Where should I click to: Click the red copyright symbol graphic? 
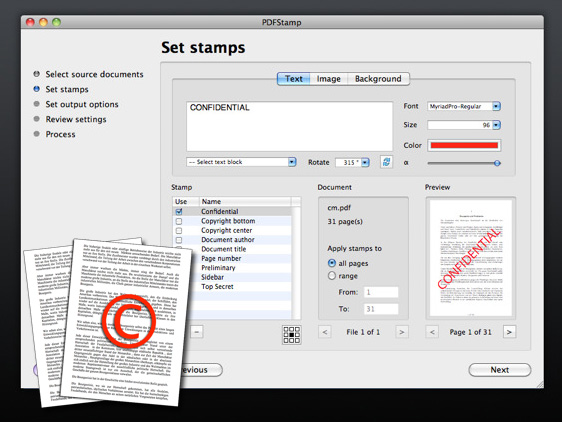pos(129,321)
